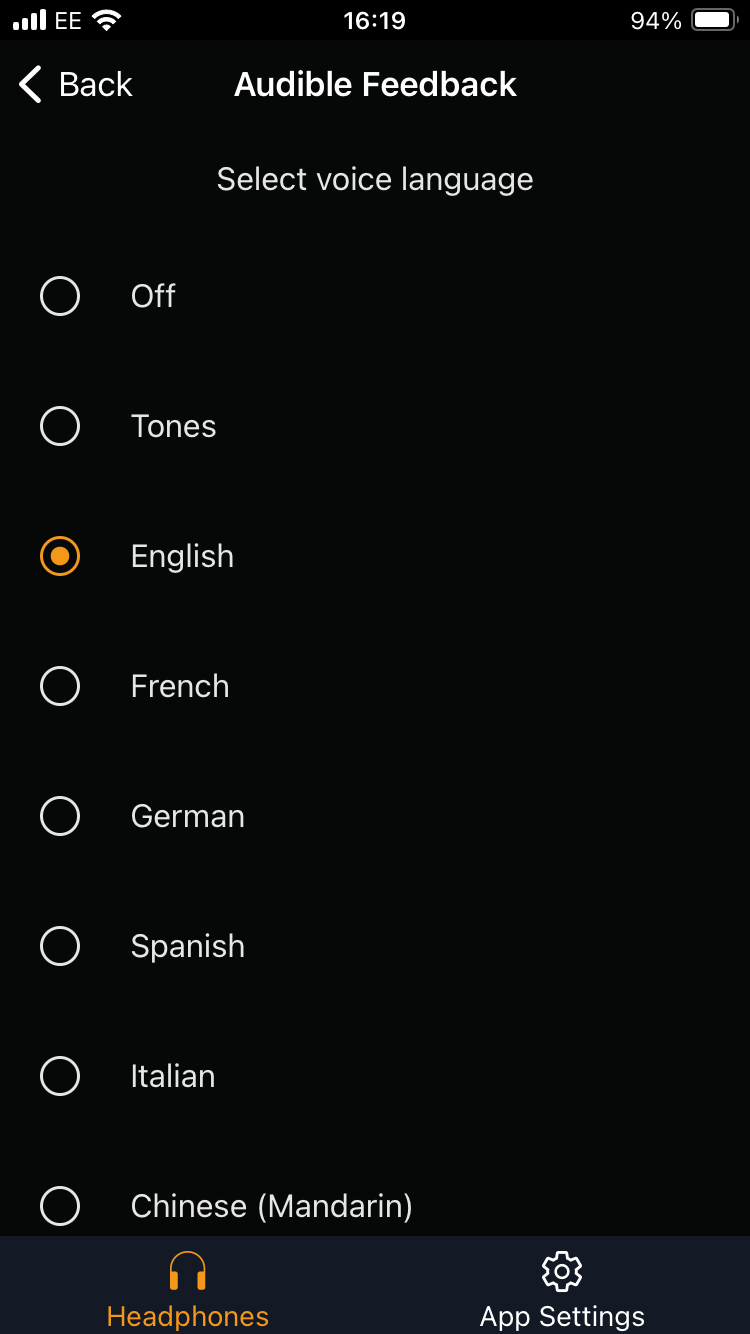
Task: Open the App Settings tab label
Action: (562, 1316)
